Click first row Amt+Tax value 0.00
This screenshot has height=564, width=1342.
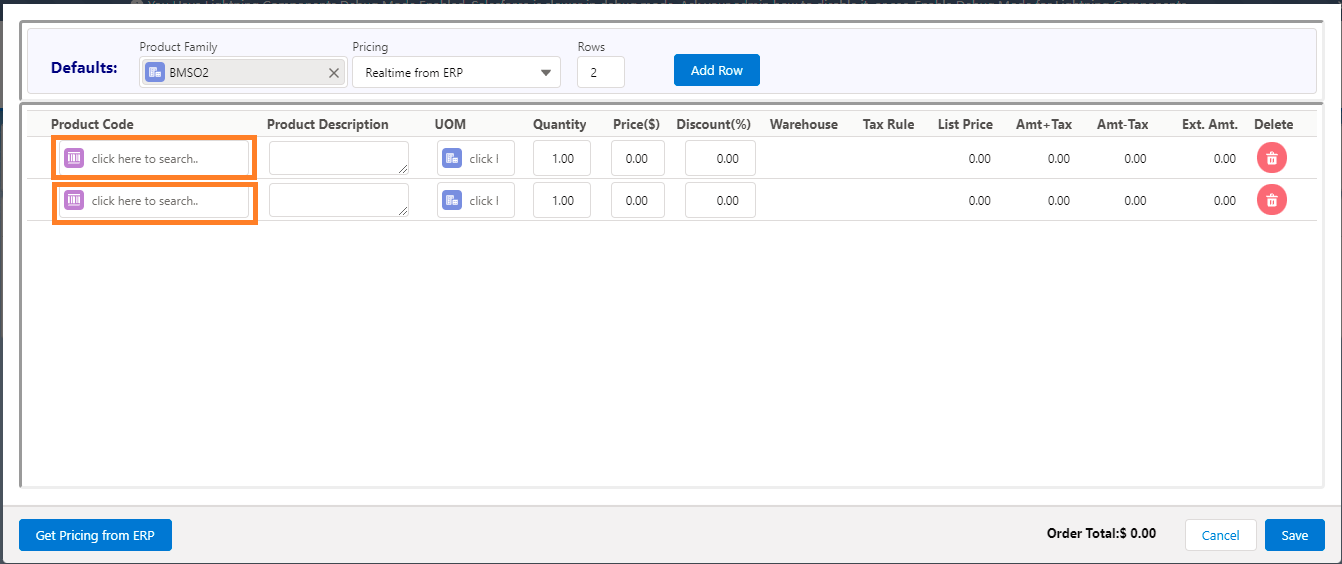tap(1059, 159)
